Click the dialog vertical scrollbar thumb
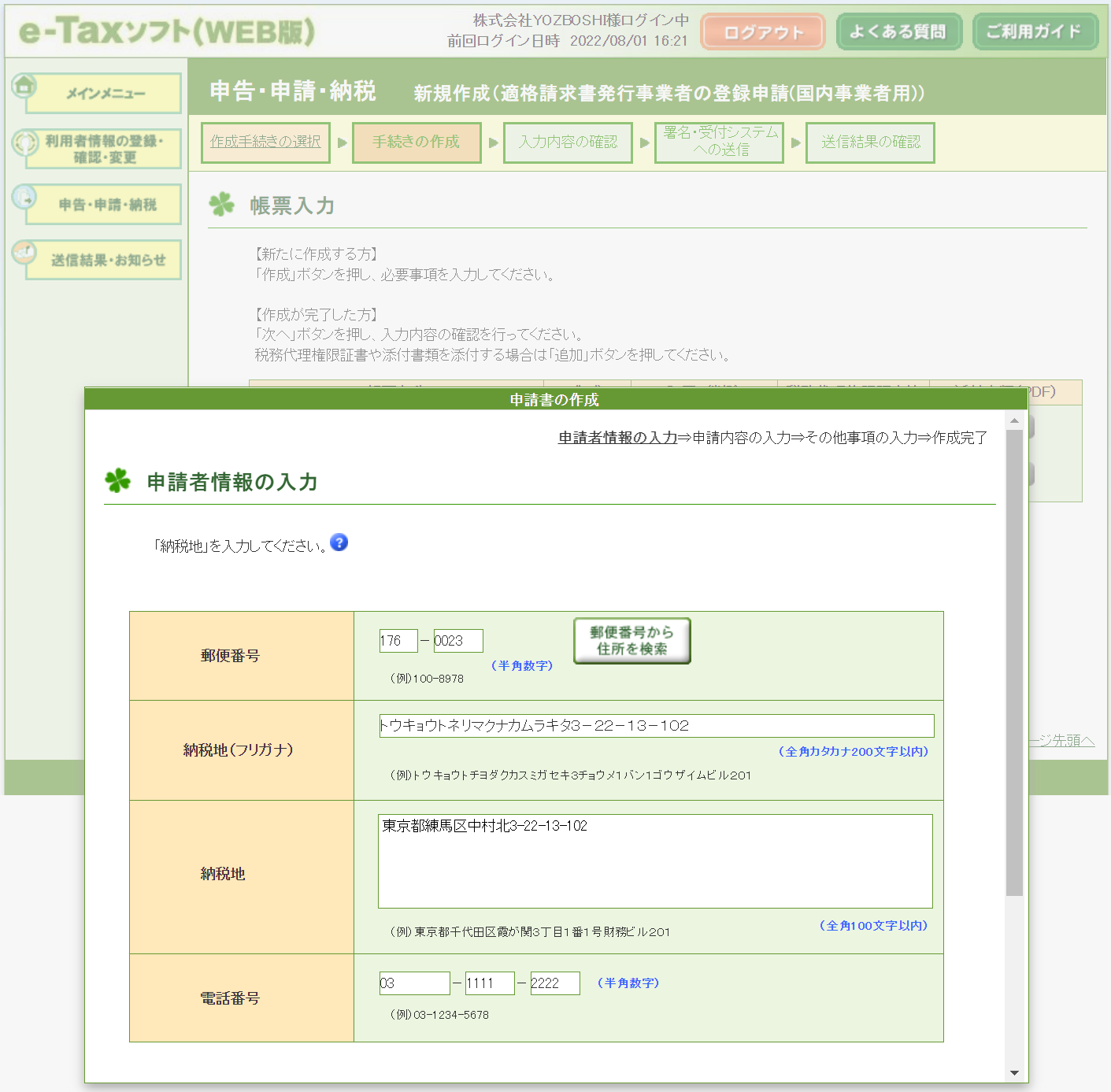 [x=1014, y=662]
